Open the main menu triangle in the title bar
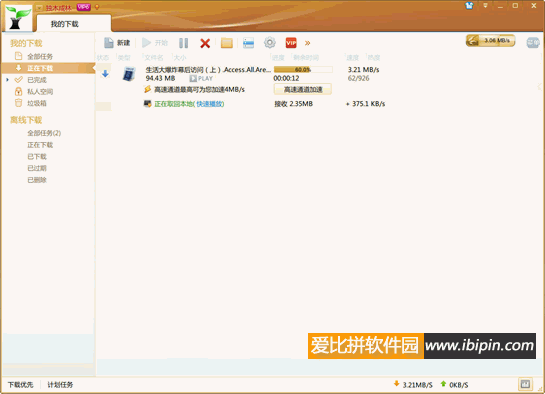Viewport: 545px width, 394px height. pyautogui.click(x=485, y=6)
